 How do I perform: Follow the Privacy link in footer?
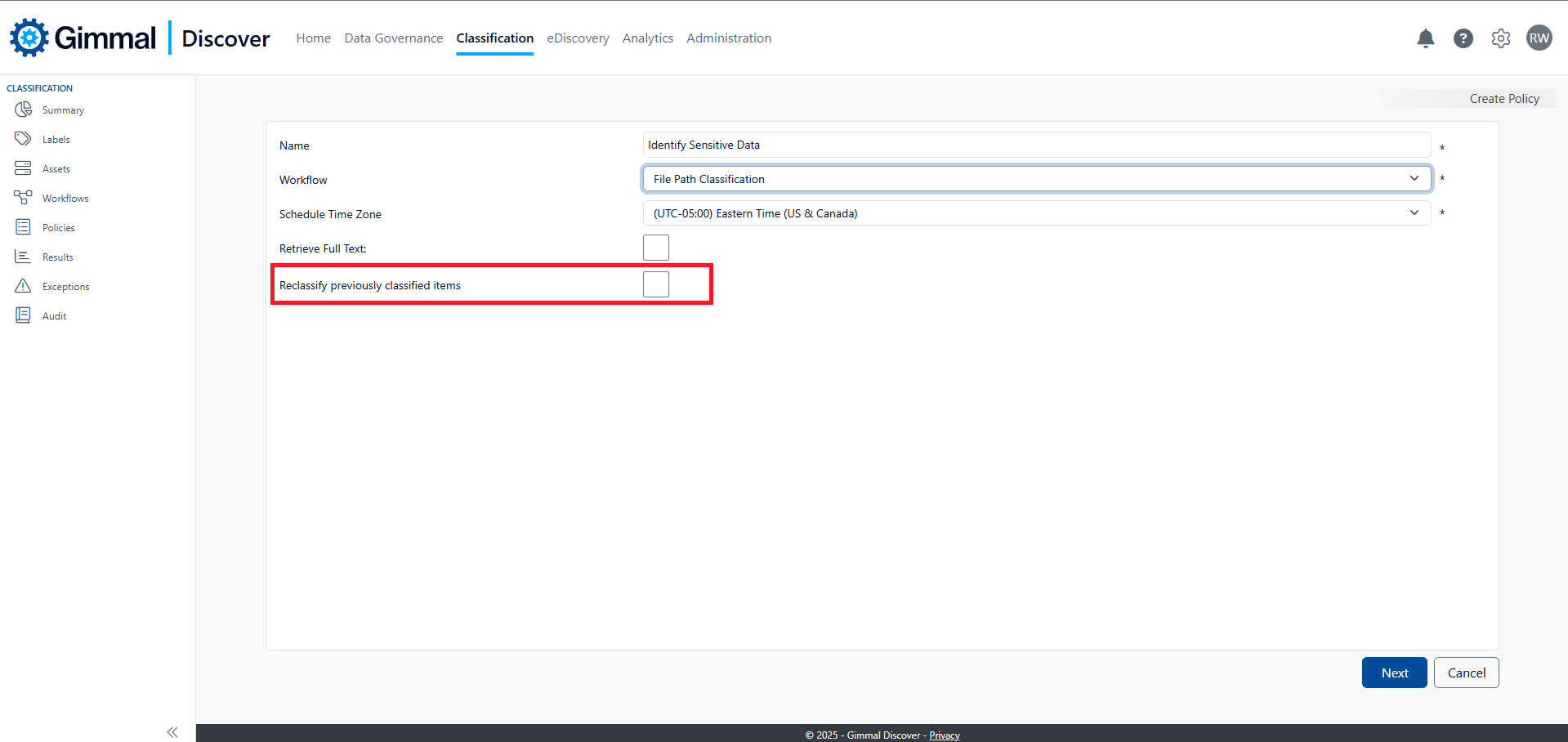[x=944, y=735]
